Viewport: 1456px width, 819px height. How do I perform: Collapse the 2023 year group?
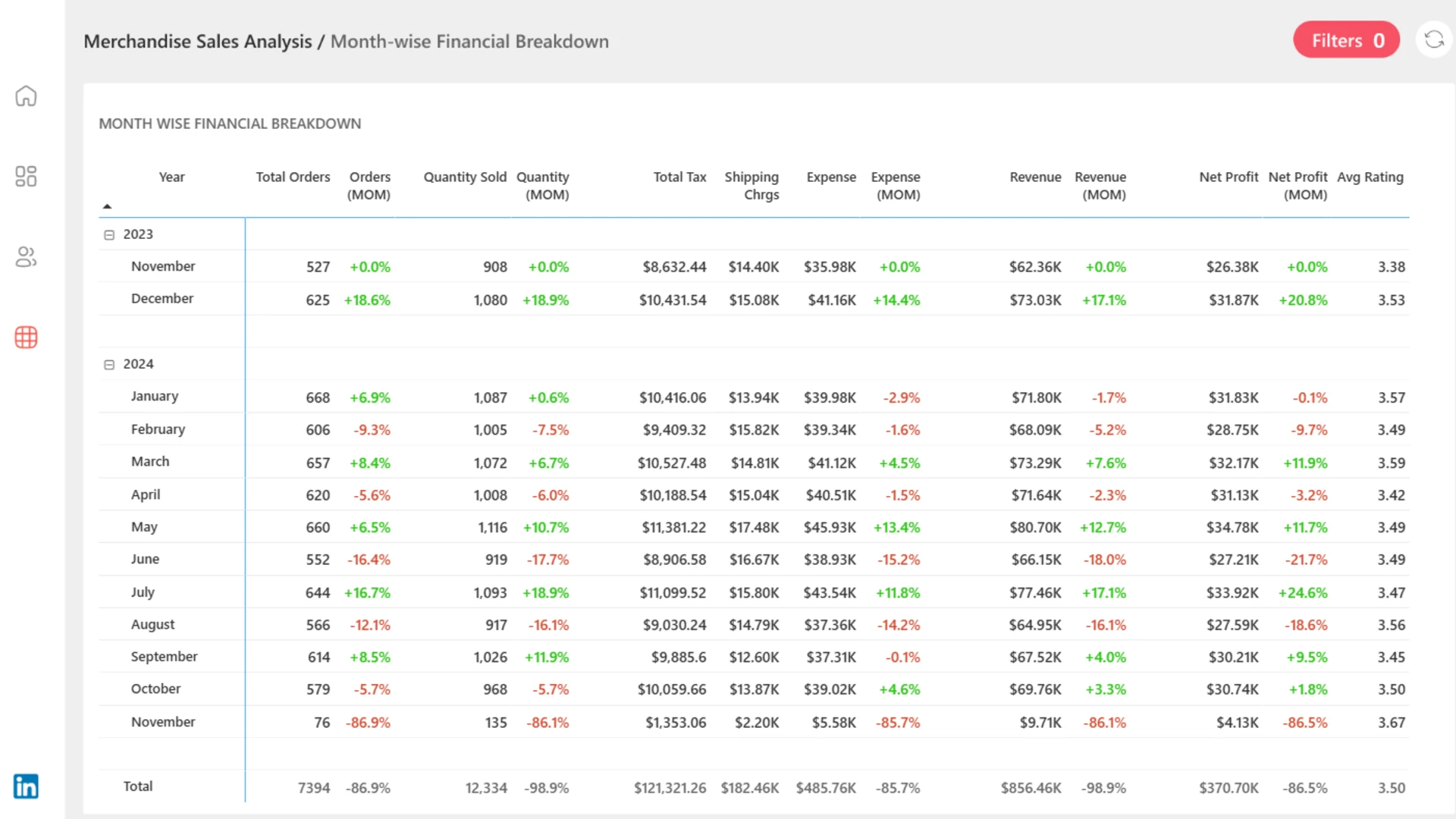point(109,235)
